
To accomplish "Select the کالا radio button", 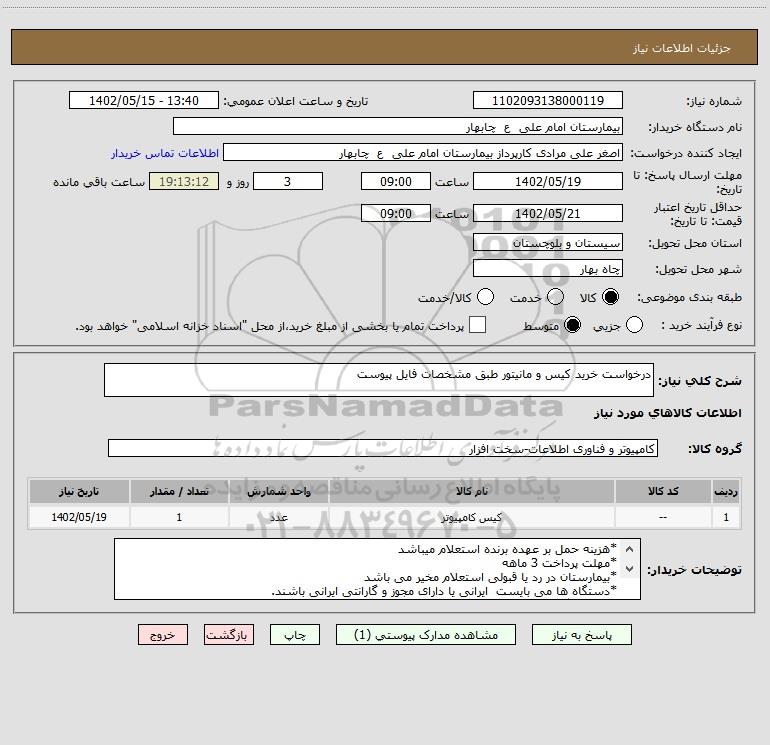I will pos(610,297).
